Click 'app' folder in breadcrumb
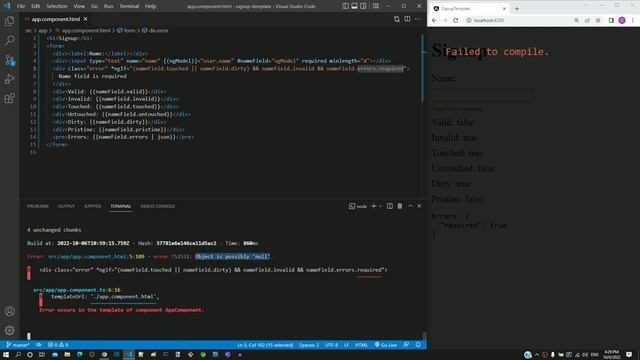Screen dimensions: 640x360 [42, 31]
